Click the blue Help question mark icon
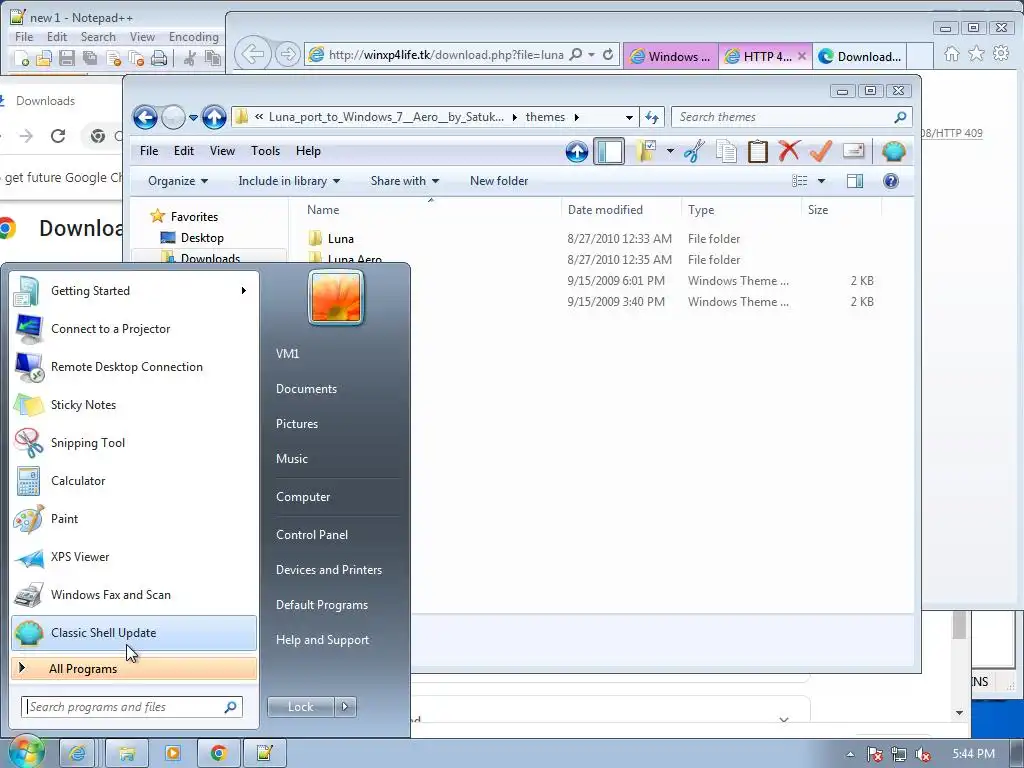 coord(891,181)
